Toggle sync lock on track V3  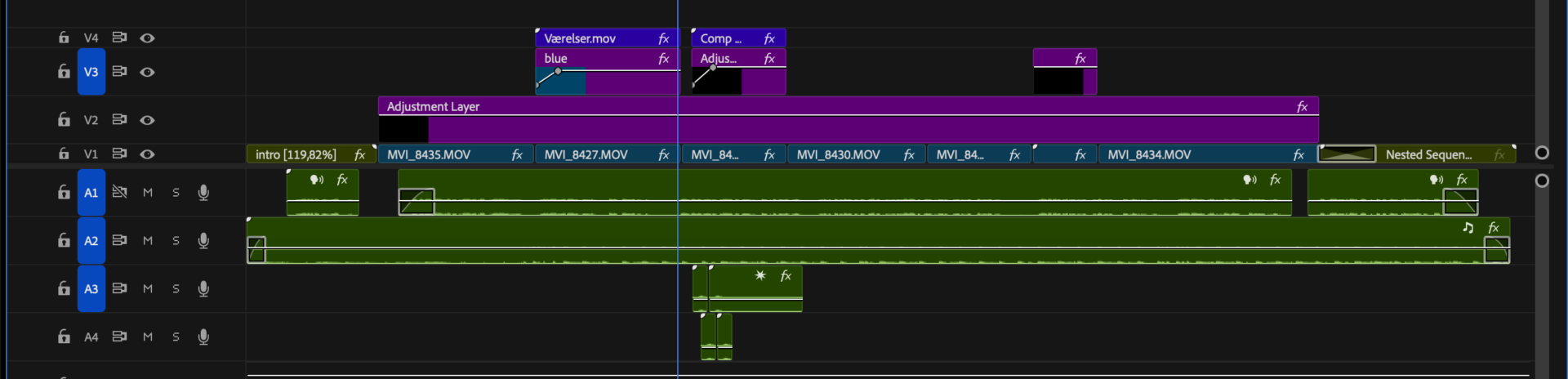coord(119,72)
